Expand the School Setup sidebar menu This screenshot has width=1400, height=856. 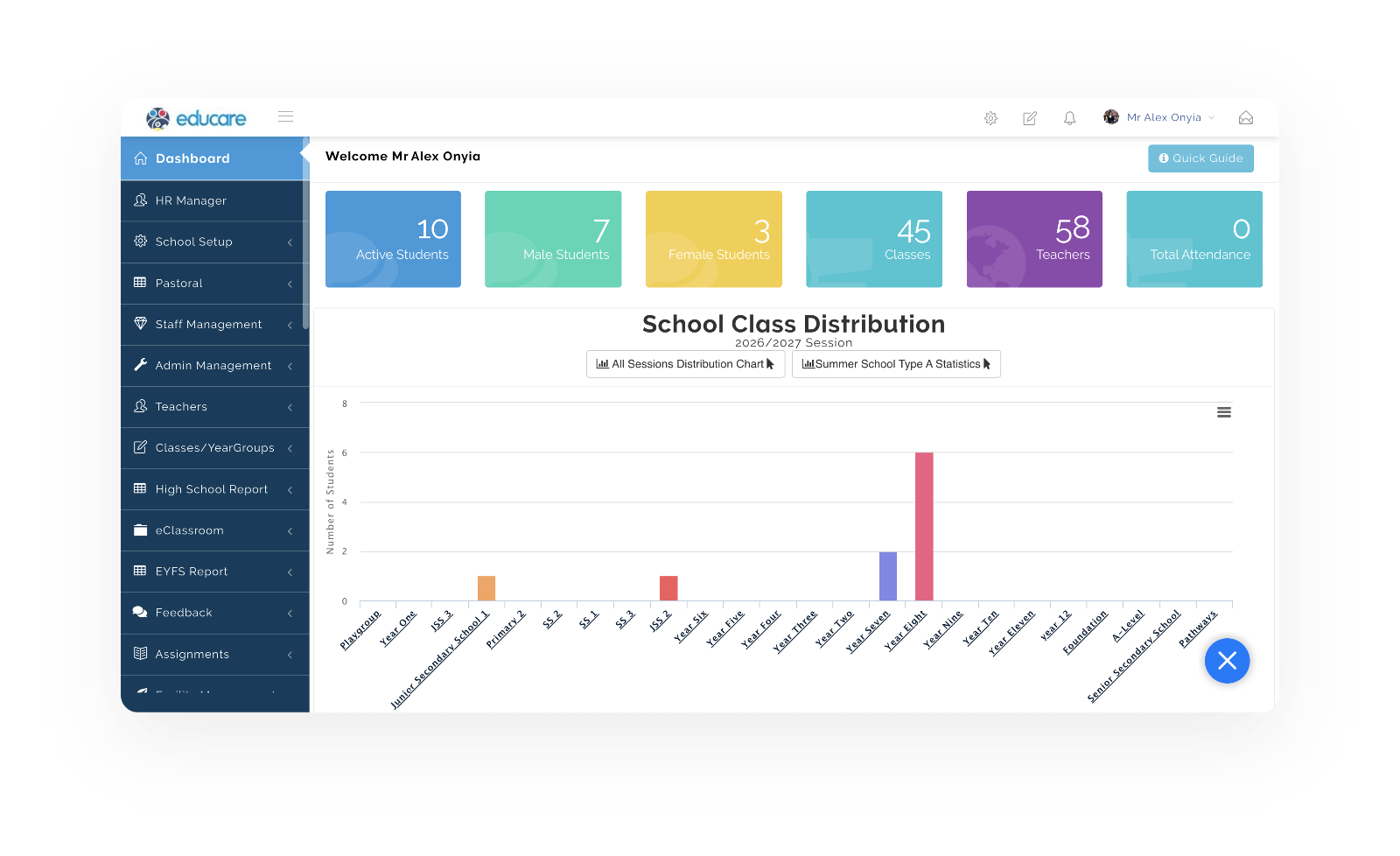tap(214, 242)
